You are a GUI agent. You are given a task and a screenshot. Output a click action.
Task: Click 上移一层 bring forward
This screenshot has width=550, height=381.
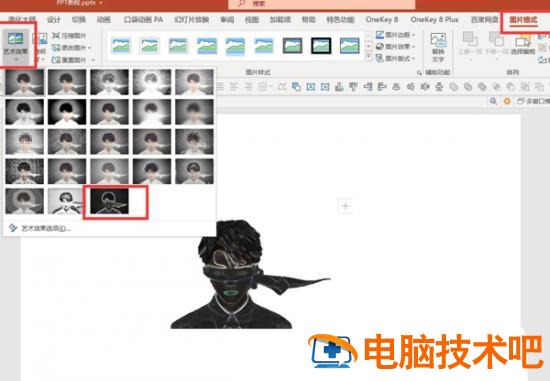coord(470,46)
